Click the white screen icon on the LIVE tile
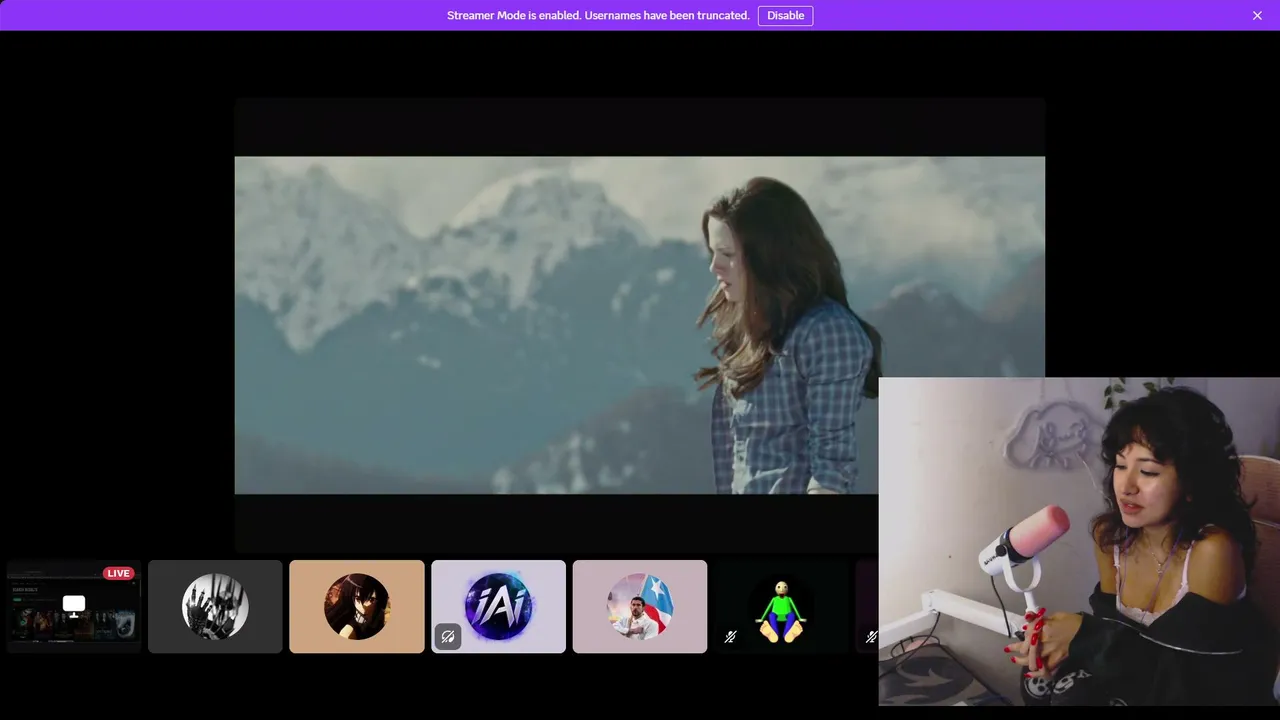Screen dimensions: 1280x720 click(x=74, y=604)
